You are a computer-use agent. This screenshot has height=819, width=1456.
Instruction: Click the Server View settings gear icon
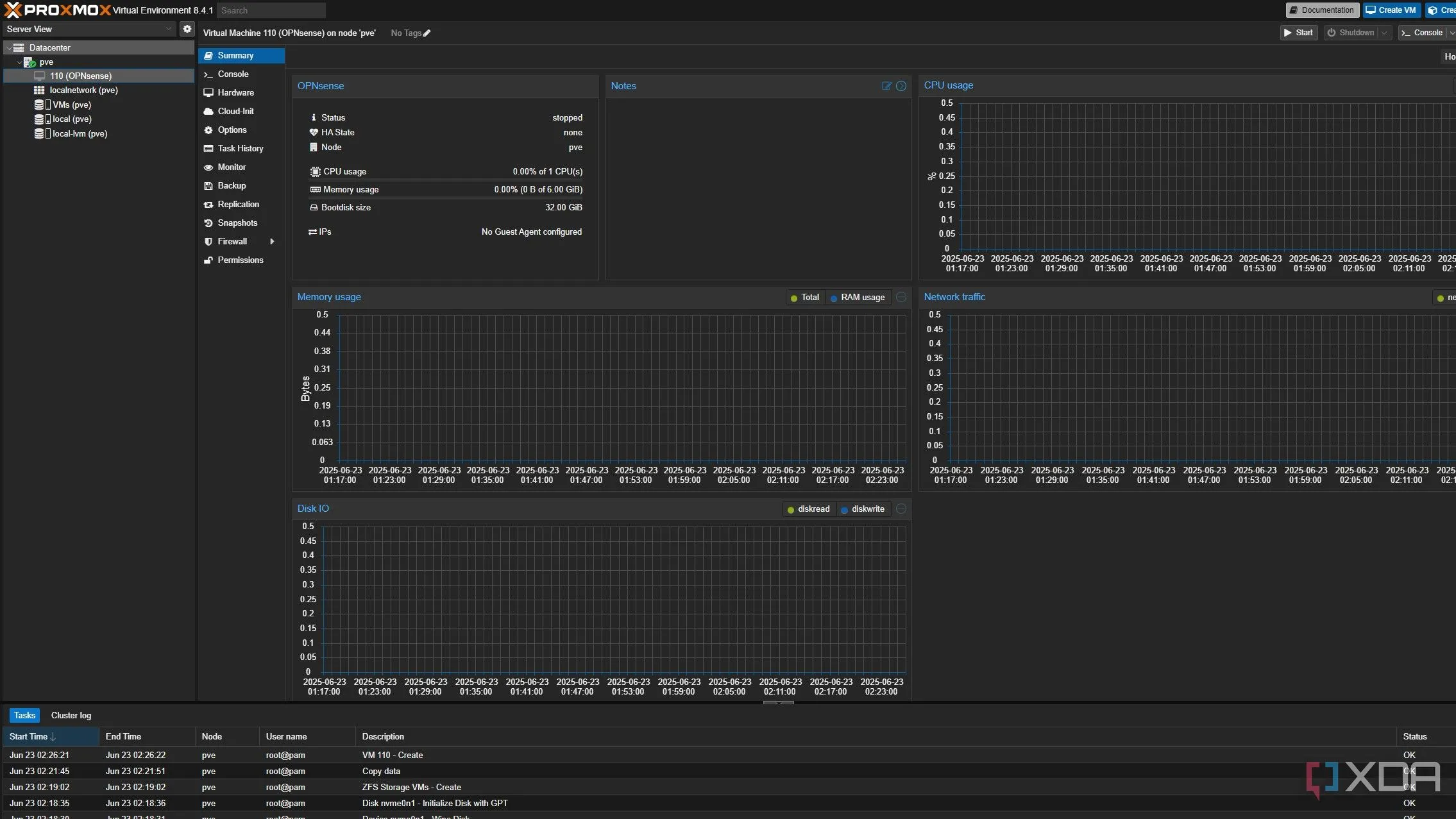(187, 29)
